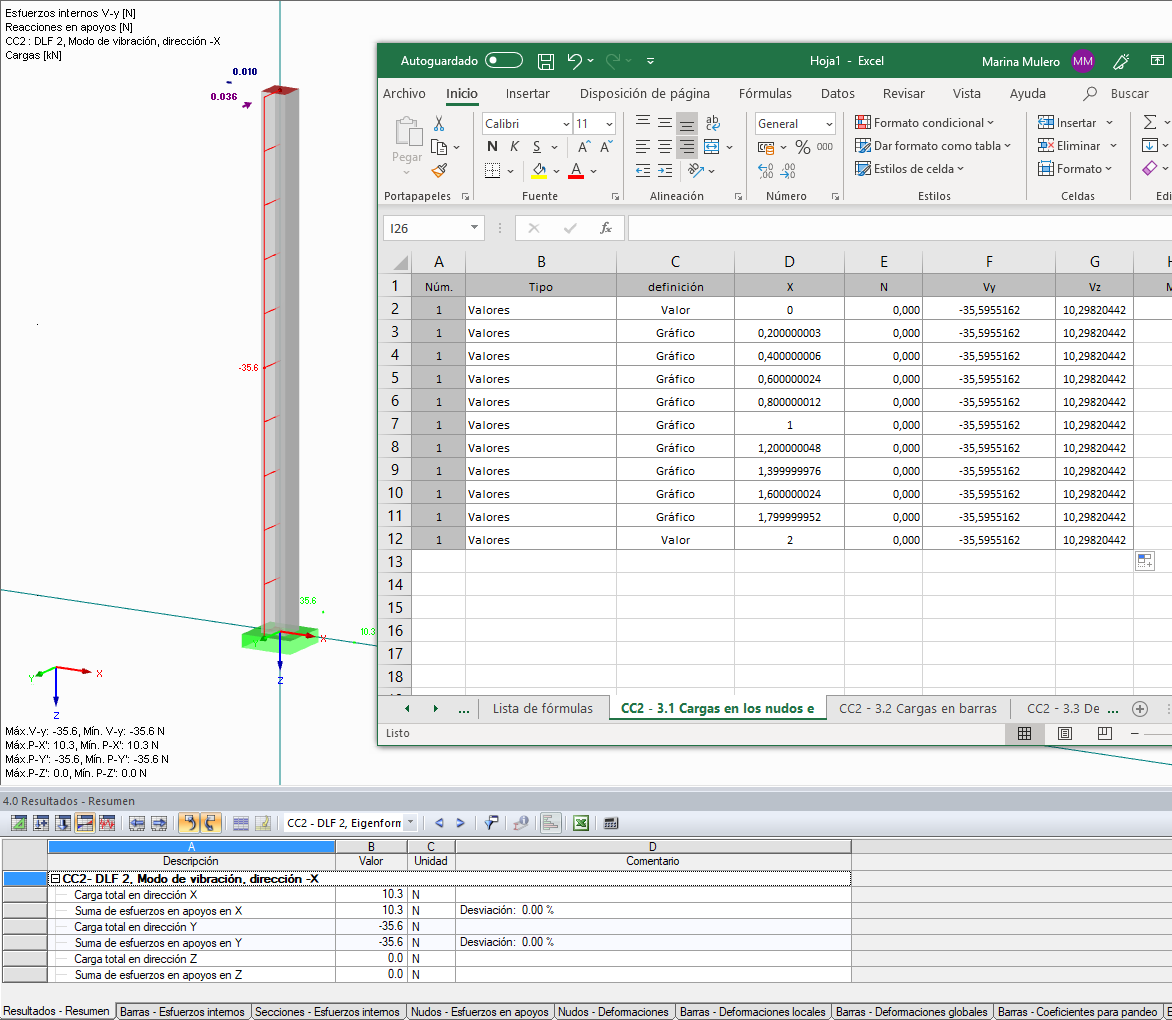This screenshot has width=1172, height=1020.
Task: Click the export to Excel icon in results toolbar
Action: 581,823
